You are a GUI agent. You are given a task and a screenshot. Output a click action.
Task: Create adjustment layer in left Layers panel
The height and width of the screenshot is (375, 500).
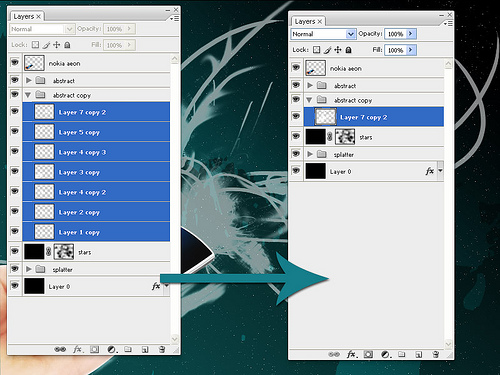pos(112,349)
